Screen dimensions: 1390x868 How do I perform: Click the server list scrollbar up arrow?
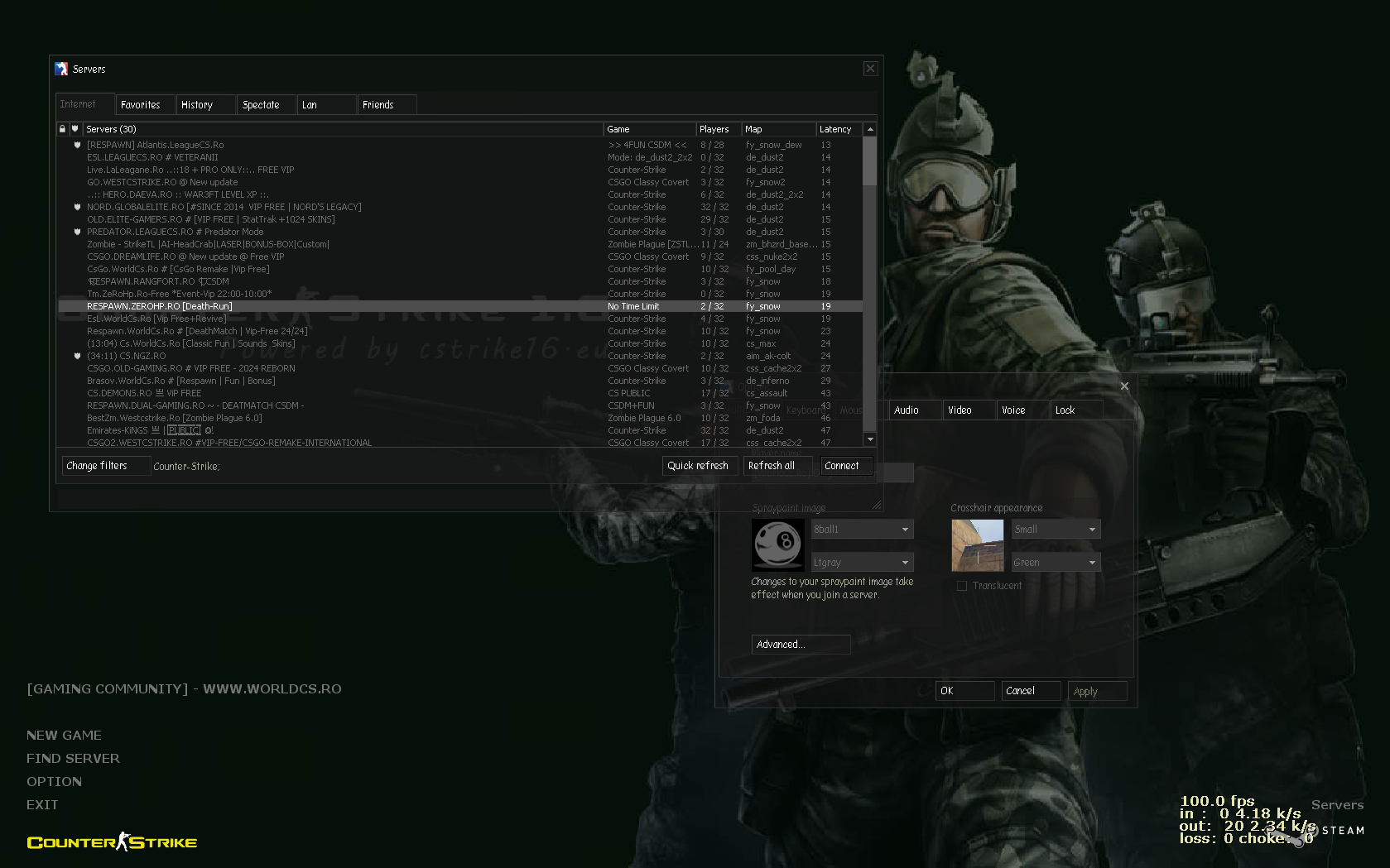(869, 129)
